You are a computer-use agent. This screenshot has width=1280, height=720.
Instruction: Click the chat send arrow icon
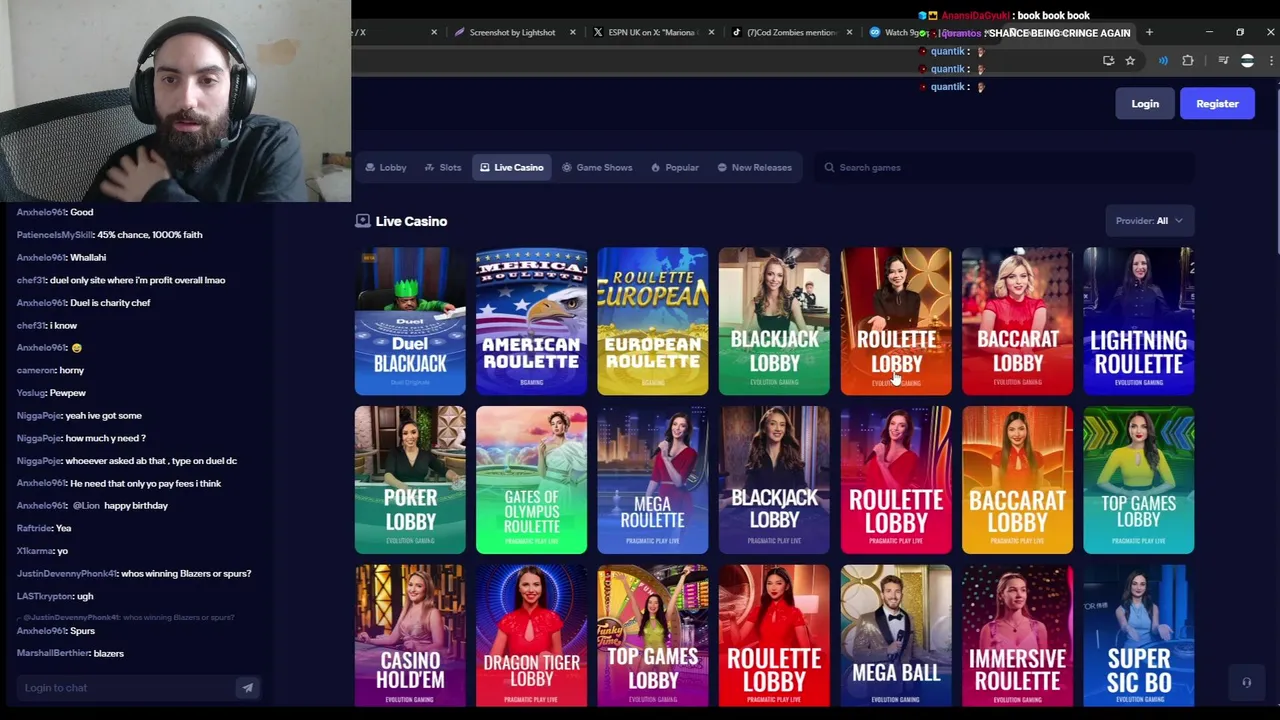click(247, 688)
